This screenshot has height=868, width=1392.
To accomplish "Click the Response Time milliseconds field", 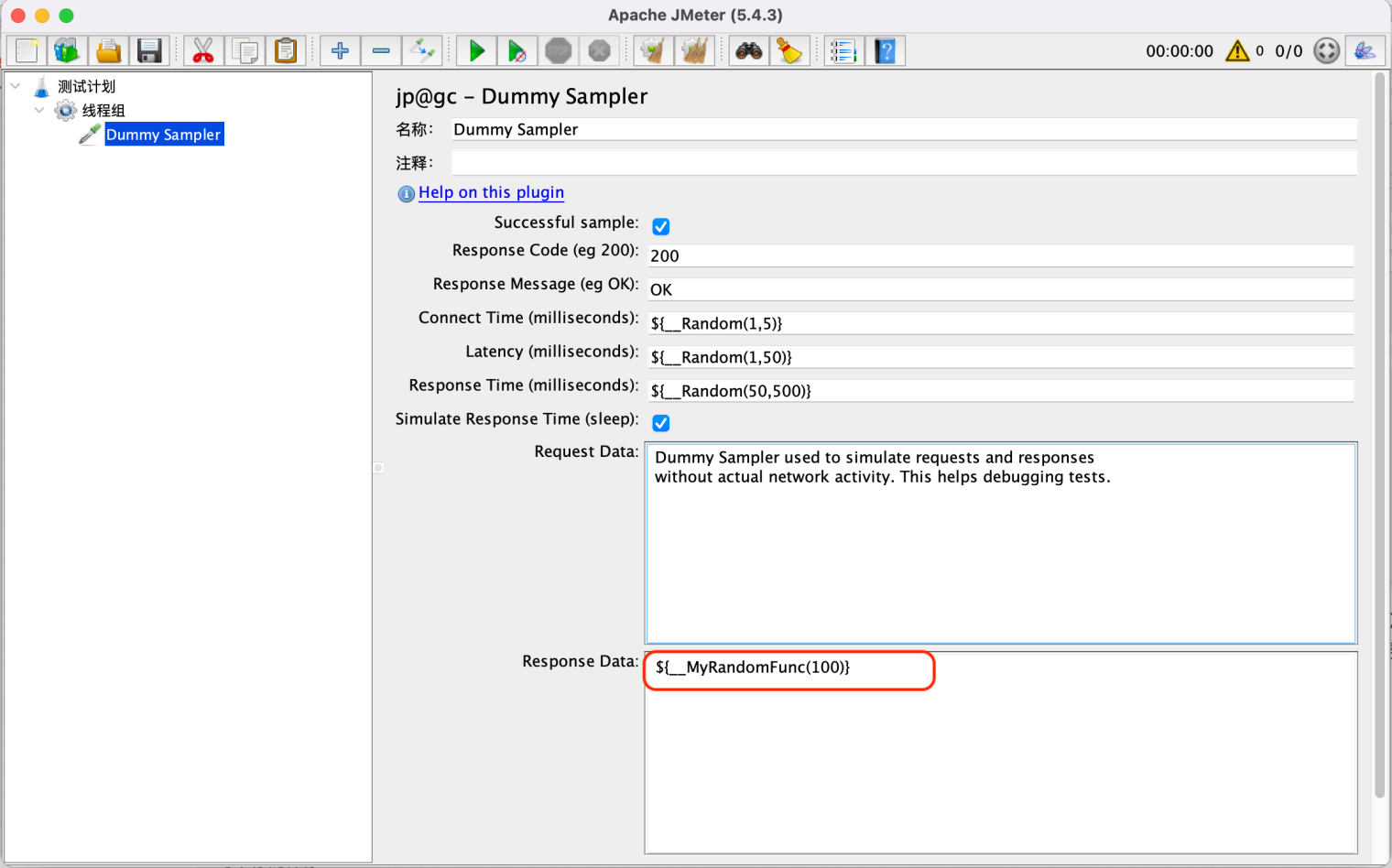I will [x=1001, y=391].
